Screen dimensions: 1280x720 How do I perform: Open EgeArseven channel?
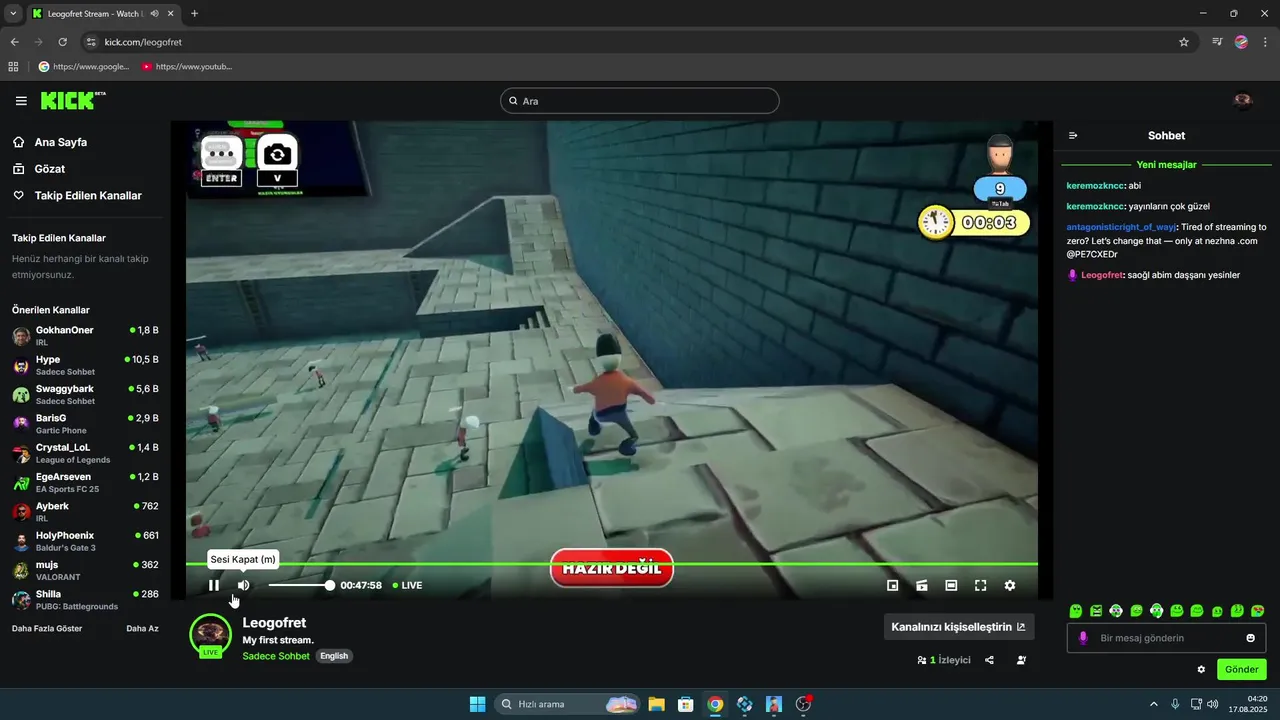tap(85, 482)
